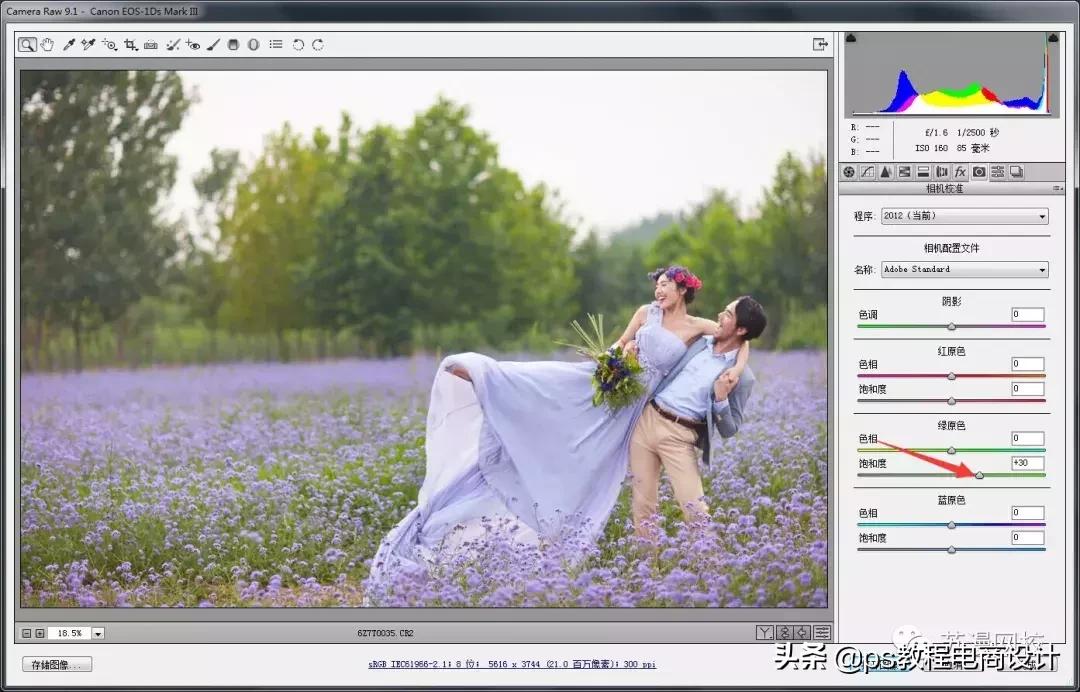Select the Hand tool
This screenshot has height=692, width=1080.
pos(48,44)
